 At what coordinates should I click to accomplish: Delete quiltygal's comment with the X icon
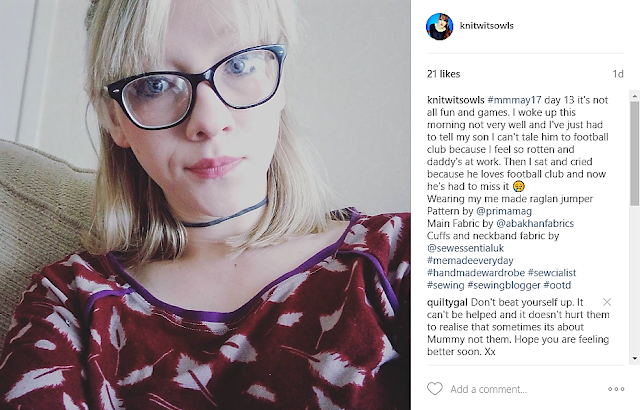[x=607, y=302]
